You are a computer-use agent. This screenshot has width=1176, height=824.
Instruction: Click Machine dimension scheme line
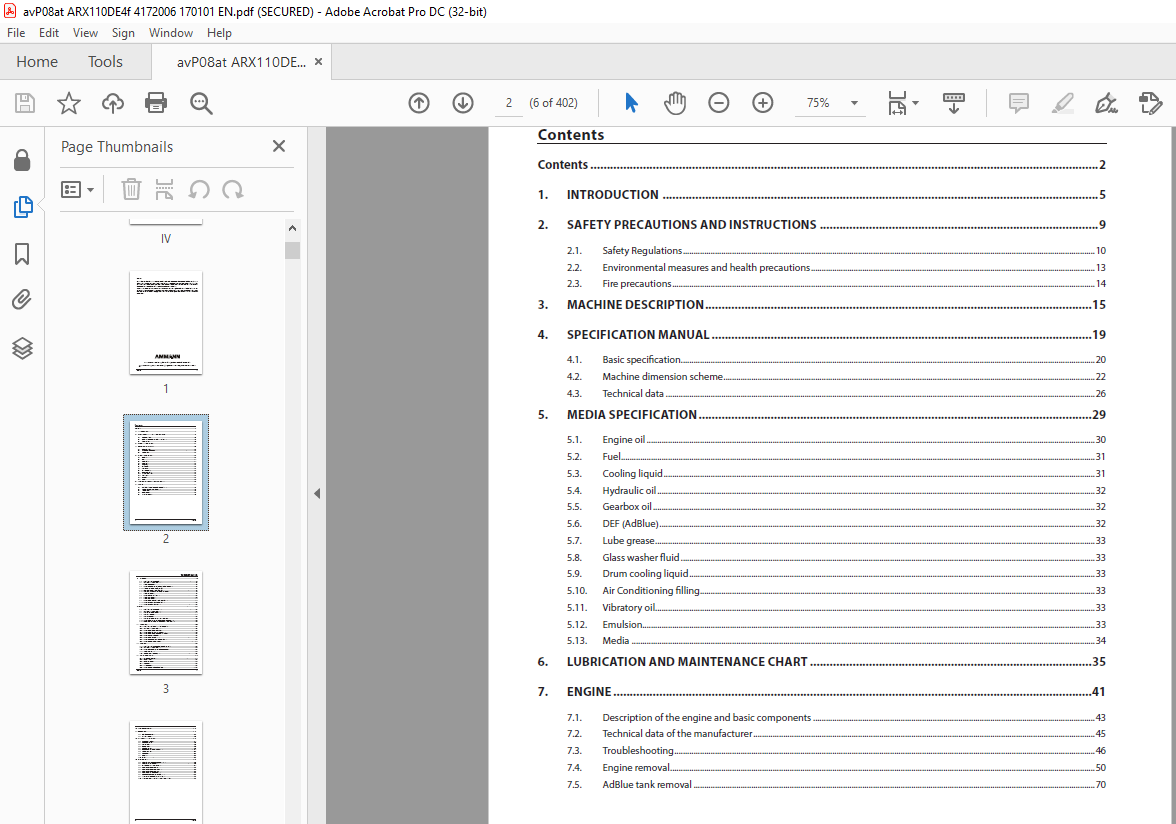836,376
